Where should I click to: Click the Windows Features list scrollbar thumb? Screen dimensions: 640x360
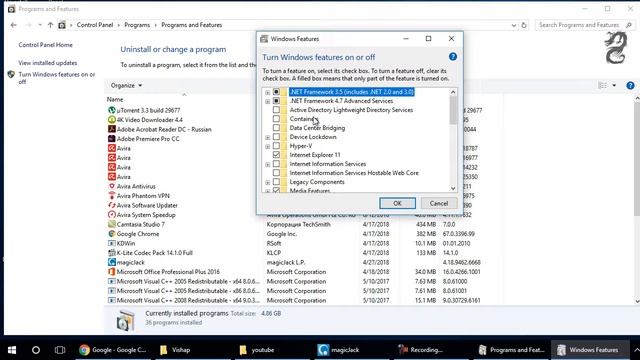tap(453, 110)
